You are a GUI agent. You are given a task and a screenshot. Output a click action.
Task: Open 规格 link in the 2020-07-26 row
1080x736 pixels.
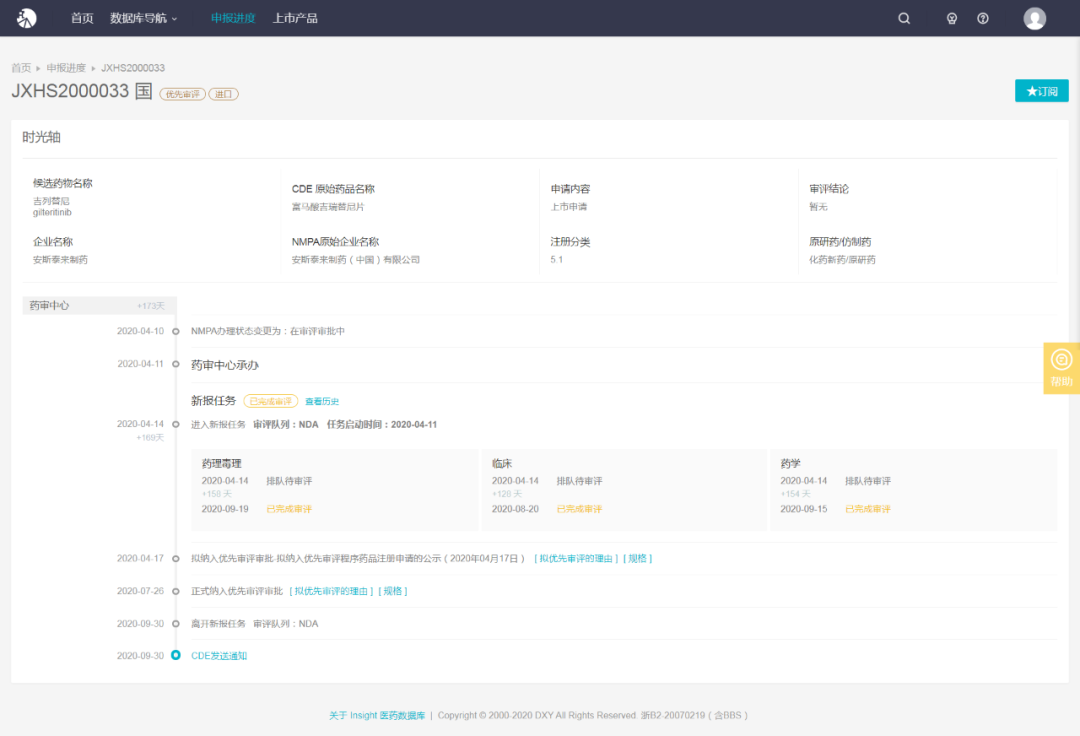393,591
